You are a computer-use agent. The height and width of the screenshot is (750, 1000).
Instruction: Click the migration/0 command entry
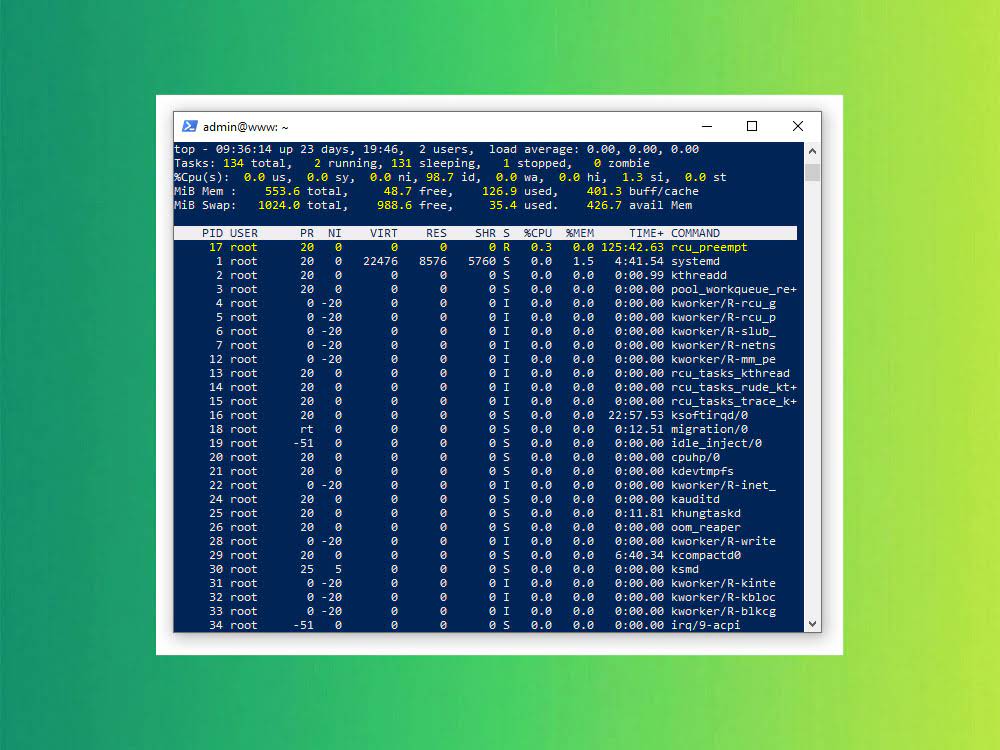point(709,430)
